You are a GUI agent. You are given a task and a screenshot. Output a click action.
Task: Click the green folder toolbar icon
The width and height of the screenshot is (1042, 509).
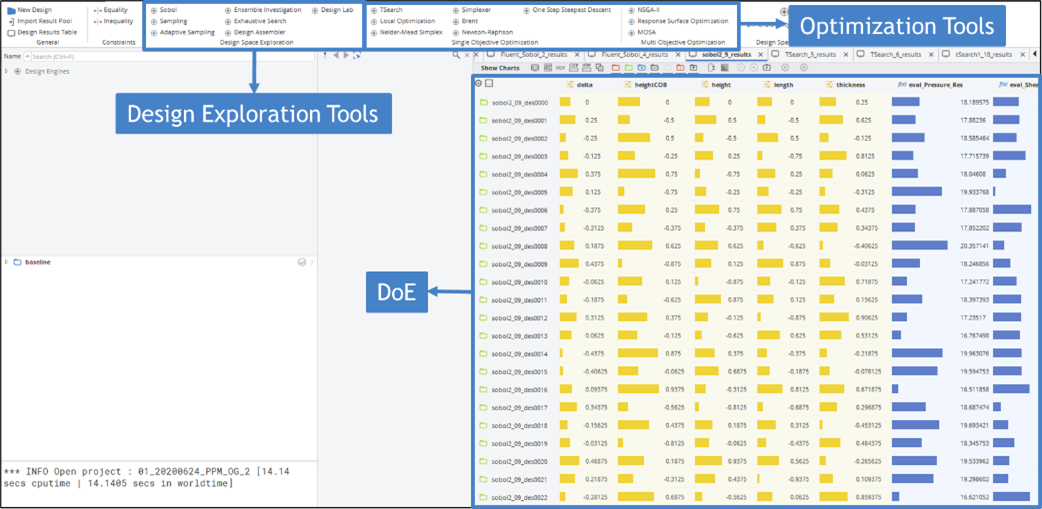pos(628,68)
